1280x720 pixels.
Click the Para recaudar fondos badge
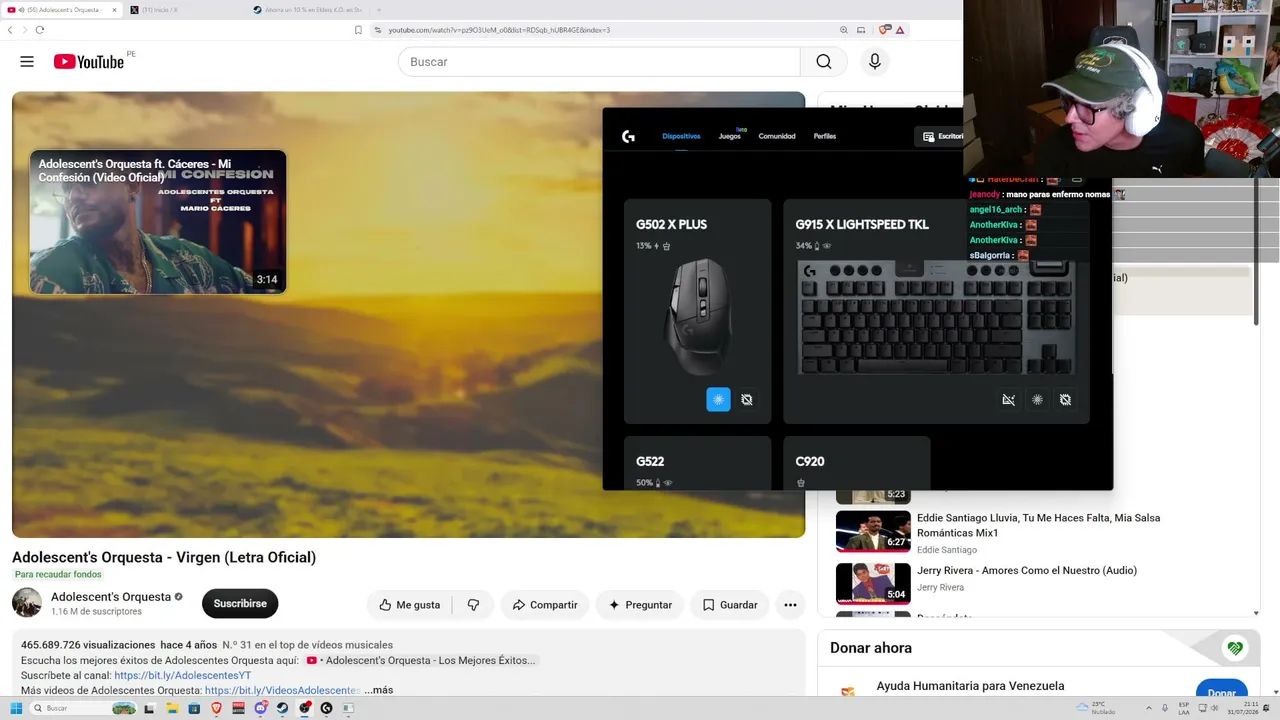pos(58,575)
